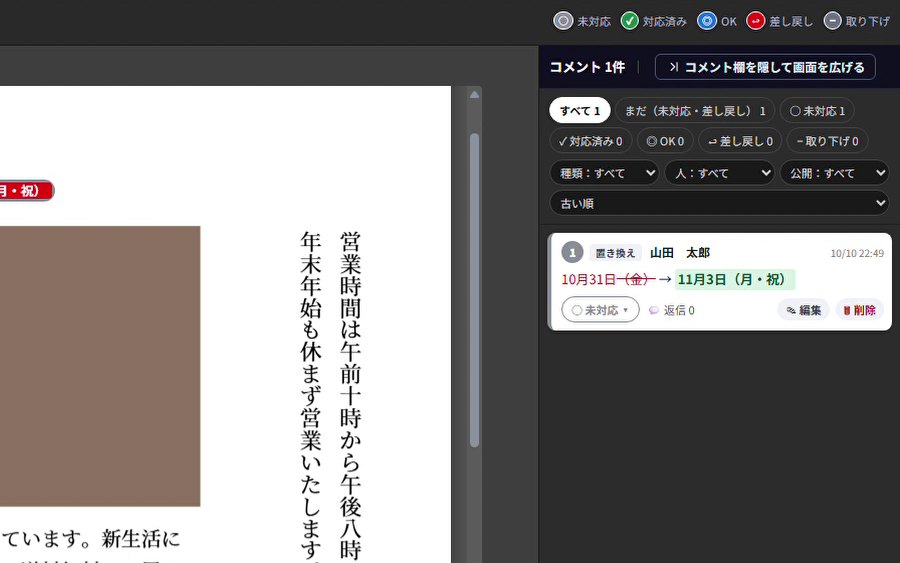Screen dimensions: 900x563
Task: Open replies via 返信 0
Action: tap(672, 310)
